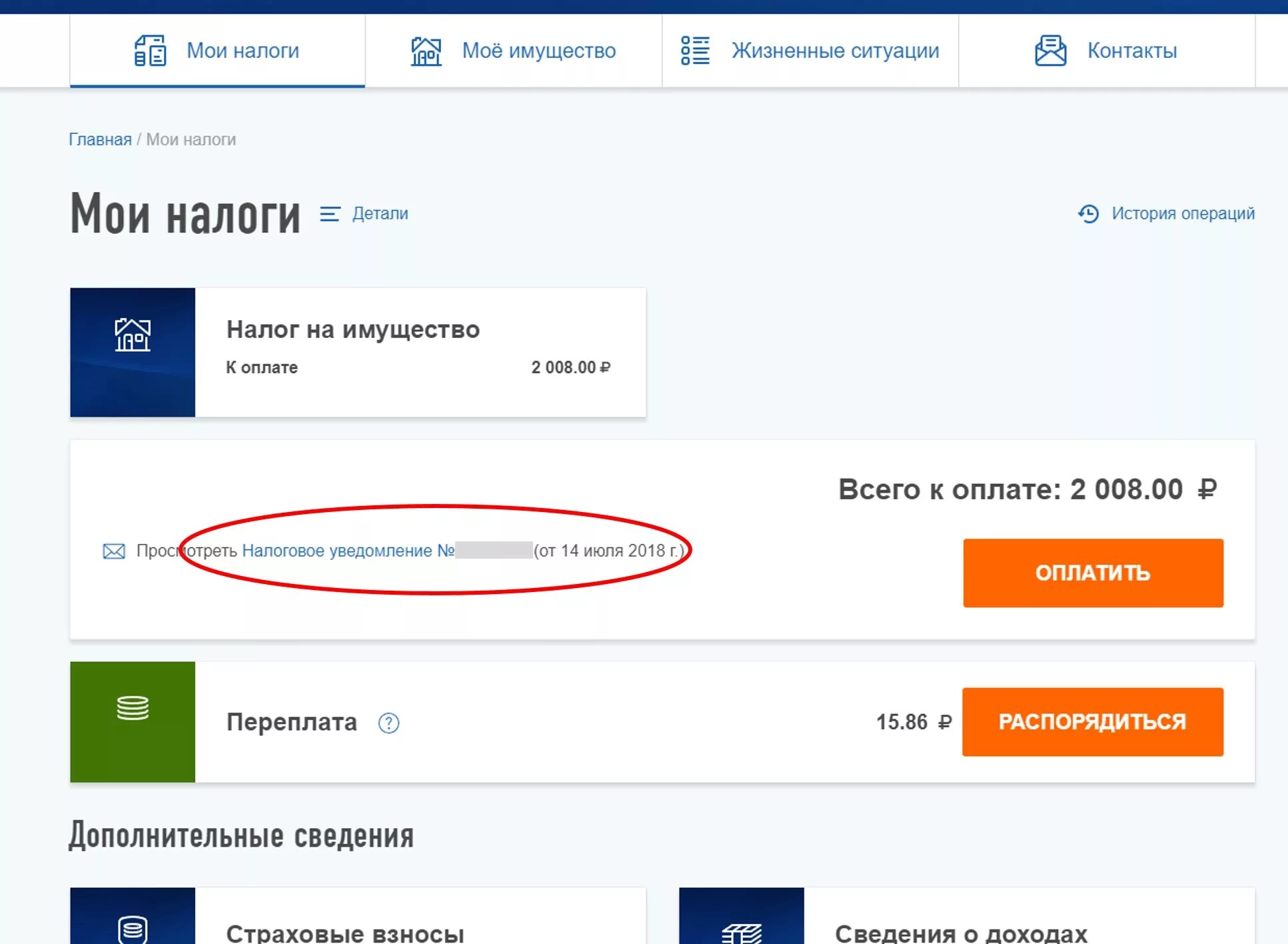Open История операций
Screen dimensions: 1288x944
point(1183,213)
